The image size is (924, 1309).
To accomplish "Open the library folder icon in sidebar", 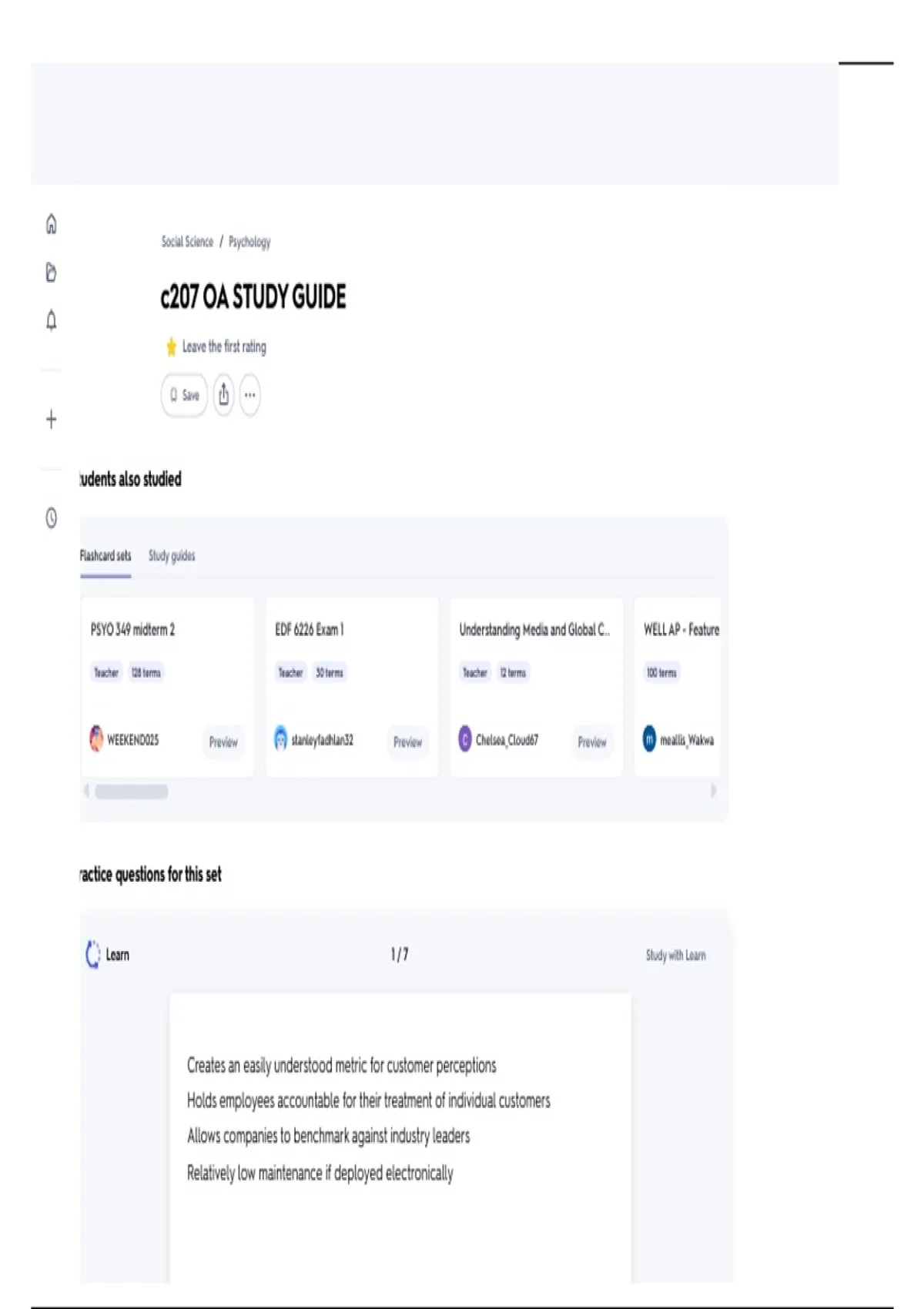I will 51,272.
